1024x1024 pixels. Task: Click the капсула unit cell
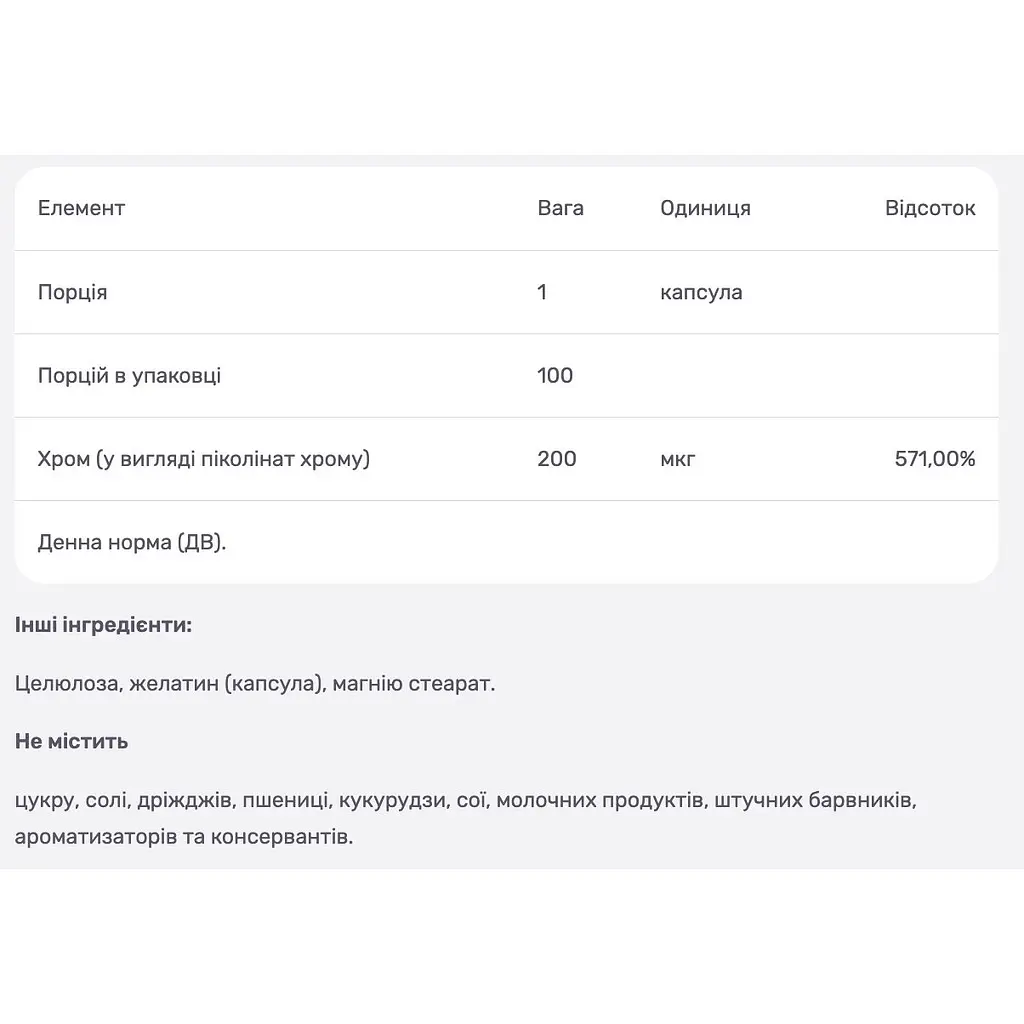click(701, 293)
